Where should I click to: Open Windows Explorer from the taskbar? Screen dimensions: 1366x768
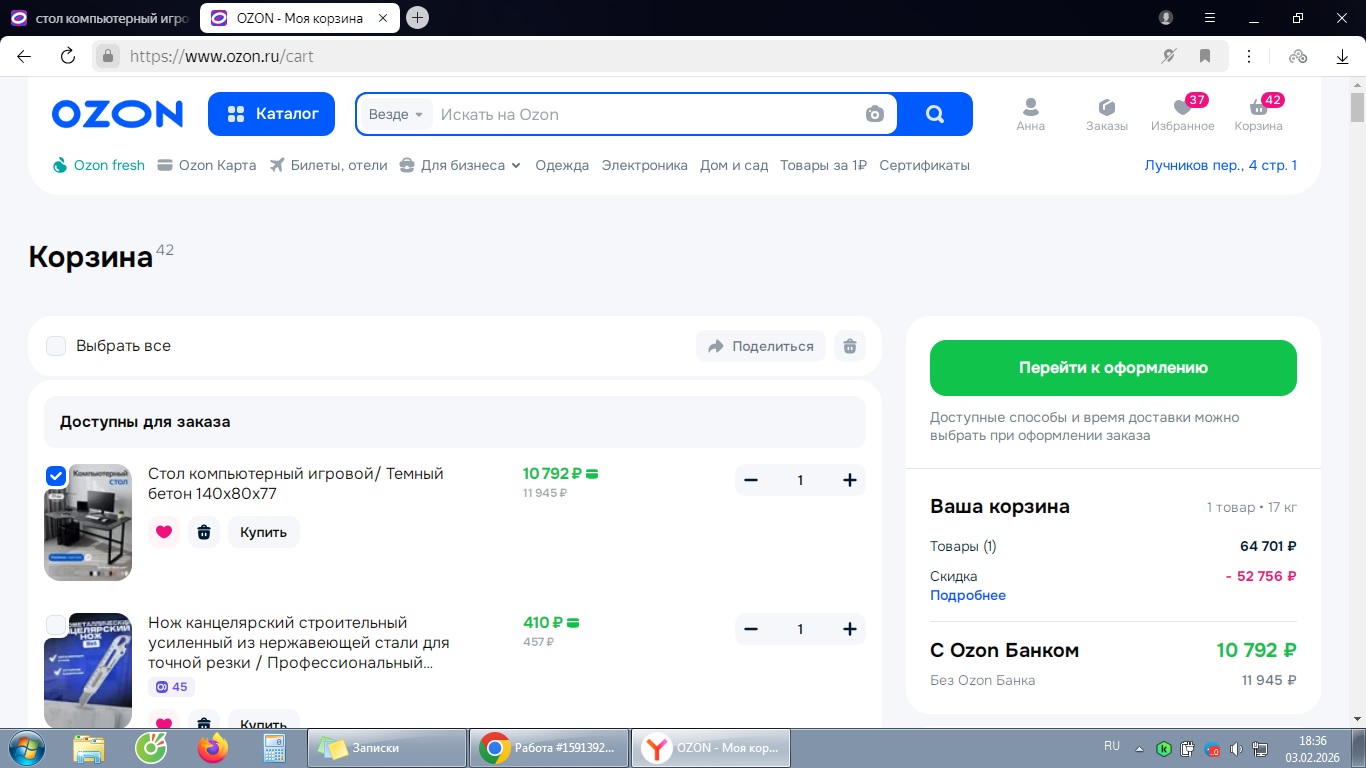click(x=89, y=748)
